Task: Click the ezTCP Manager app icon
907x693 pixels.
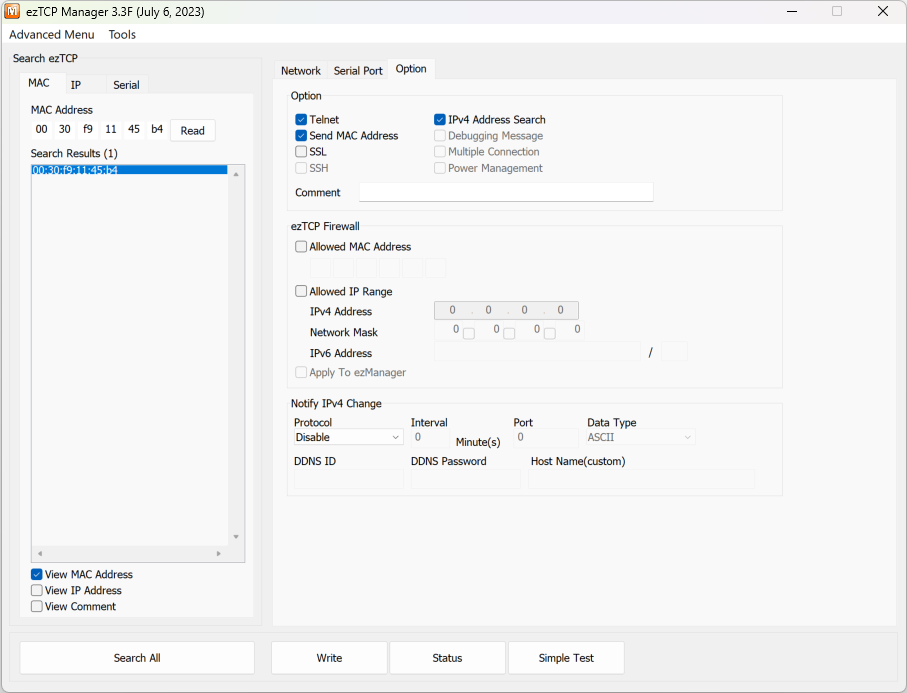Action: 14,11
